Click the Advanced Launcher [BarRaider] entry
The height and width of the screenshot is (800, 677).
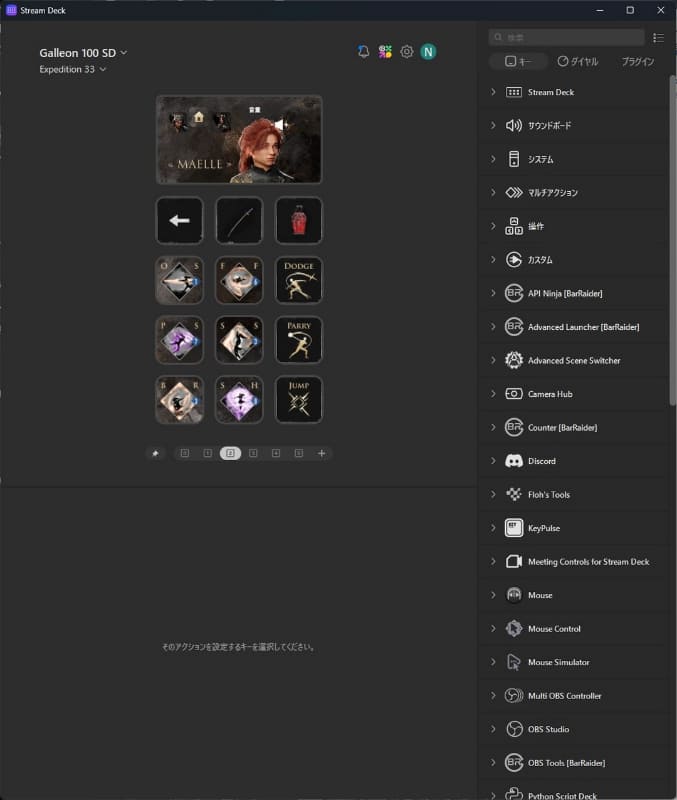574,327
